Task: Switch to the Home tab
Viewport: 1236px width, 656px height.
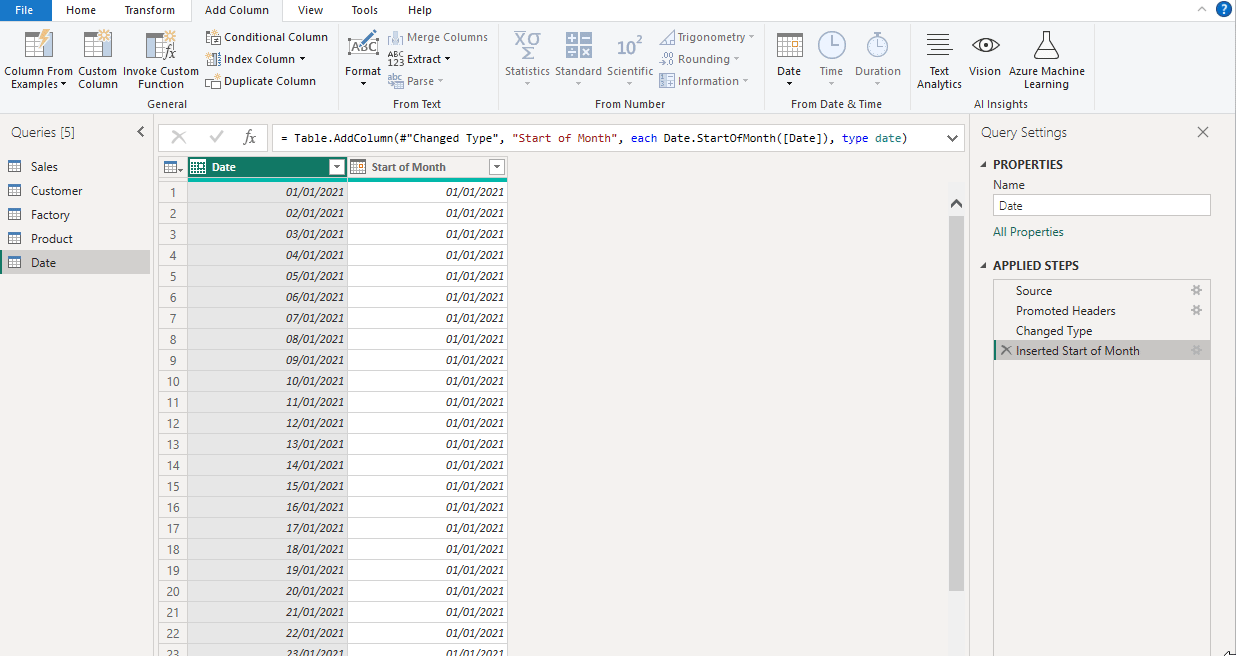Action: coord(81,10)
